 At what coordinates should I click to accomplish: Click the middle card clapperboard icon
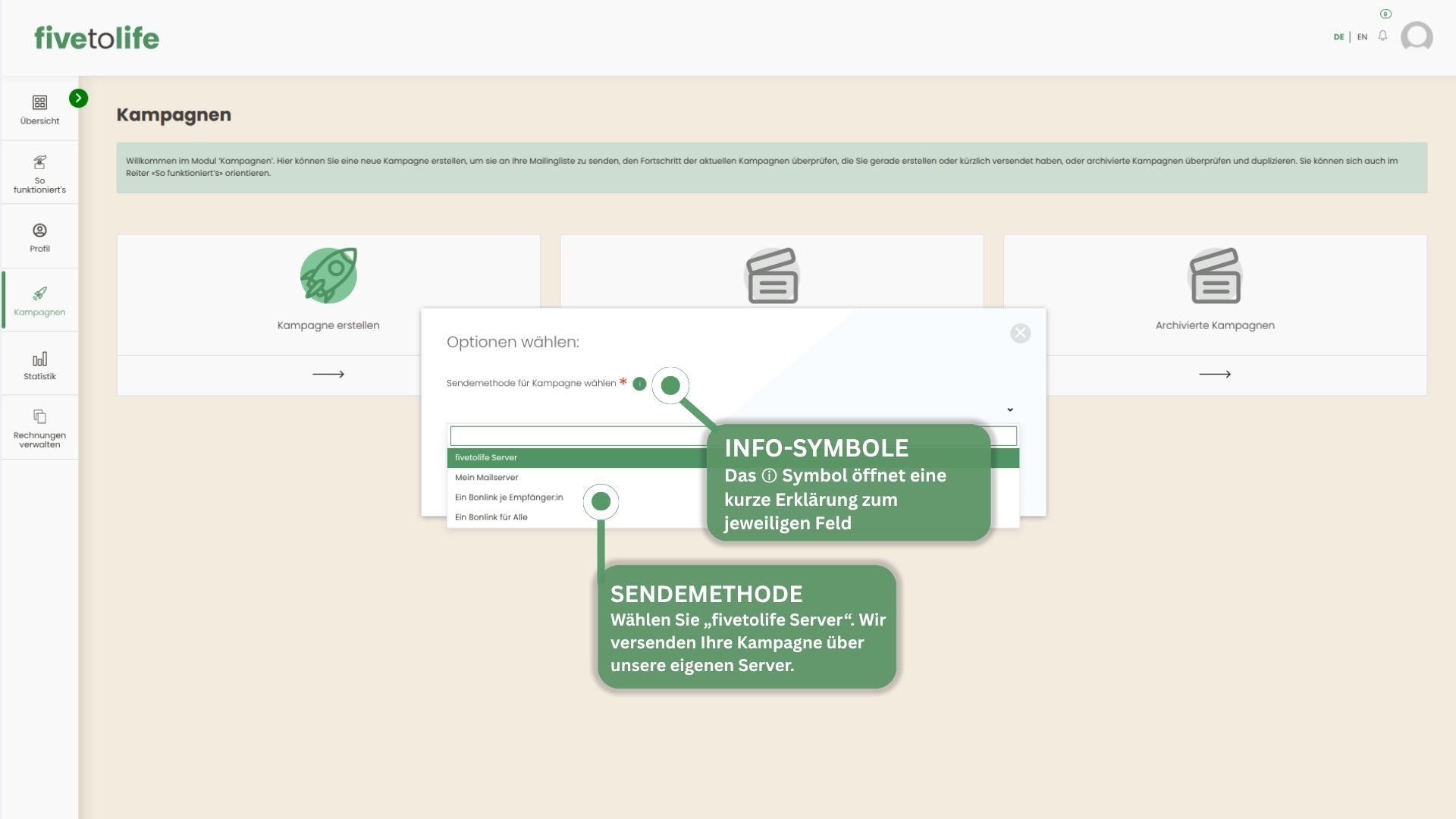point(772,275)
